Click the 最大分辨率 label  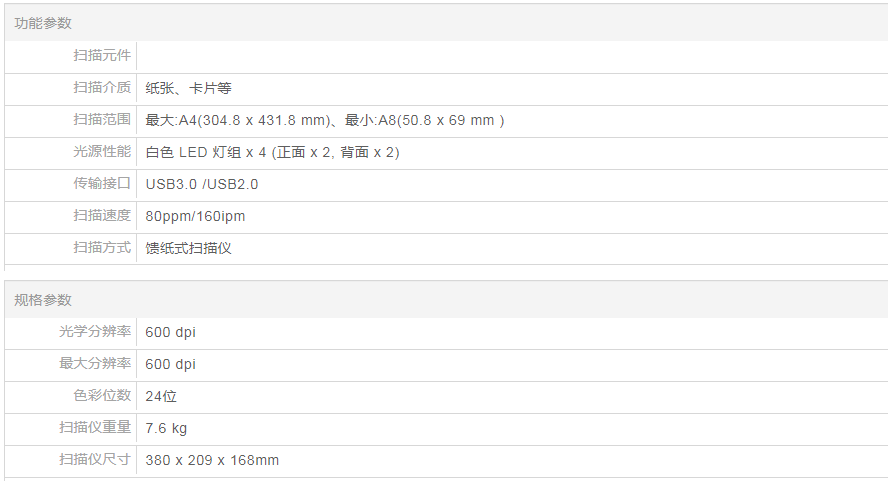pyautogui.click(x=95, y=364)
